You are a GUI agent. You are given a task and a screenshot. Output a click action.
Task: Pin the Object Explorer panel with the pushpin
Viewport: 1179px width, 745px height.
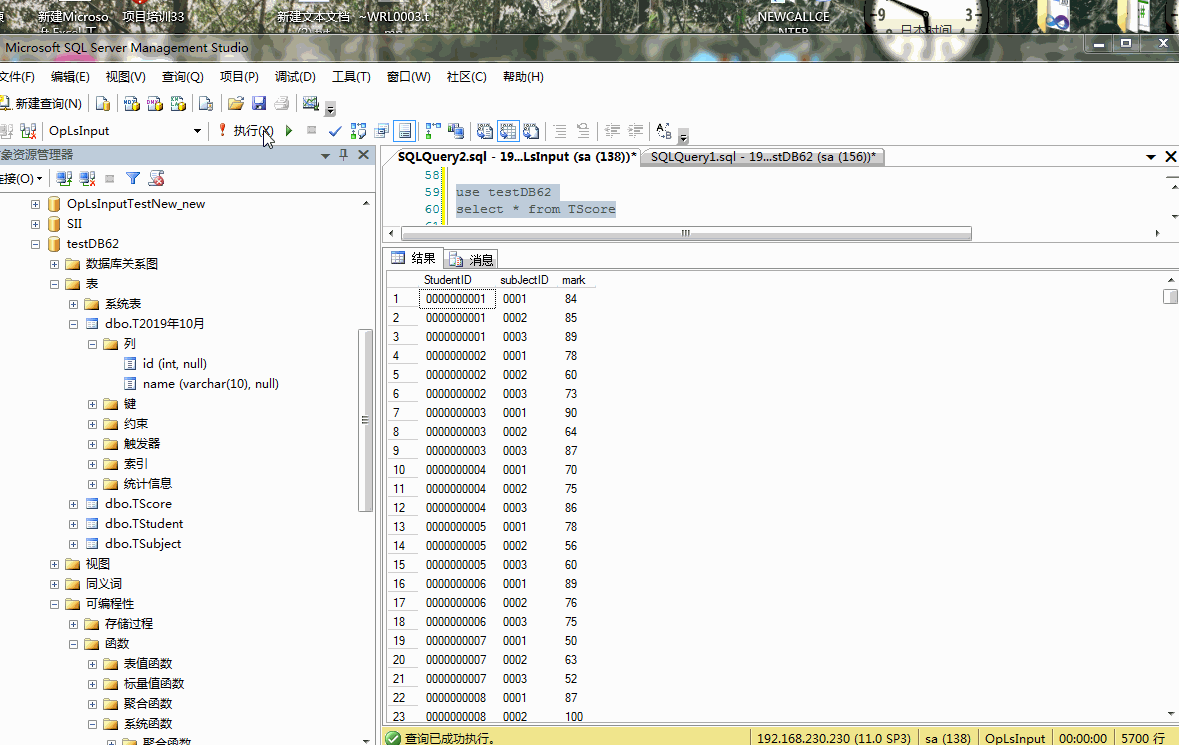click(344, 154)
